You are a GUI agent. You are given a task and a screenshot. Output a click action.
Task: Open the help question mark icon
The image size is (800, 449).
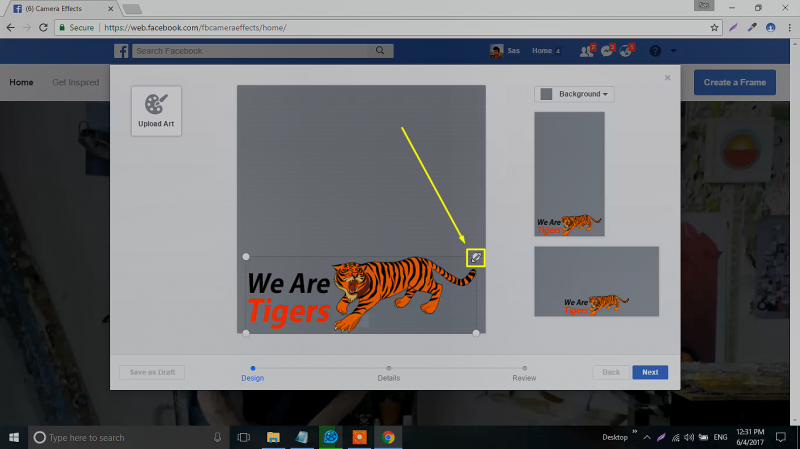pos(655,51)
